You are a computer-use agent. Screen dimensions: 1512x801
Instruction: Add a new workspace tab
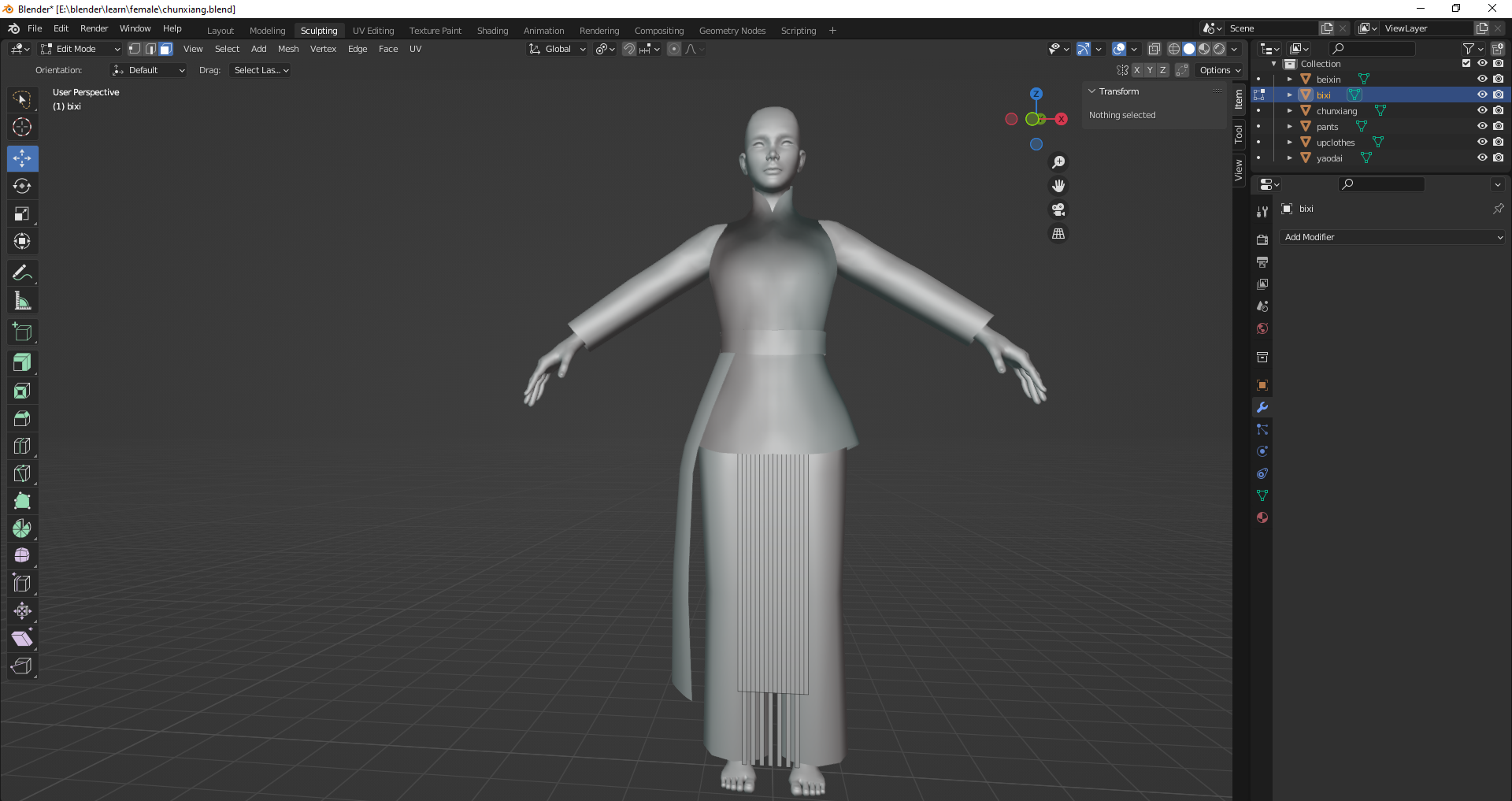[832, 31]
